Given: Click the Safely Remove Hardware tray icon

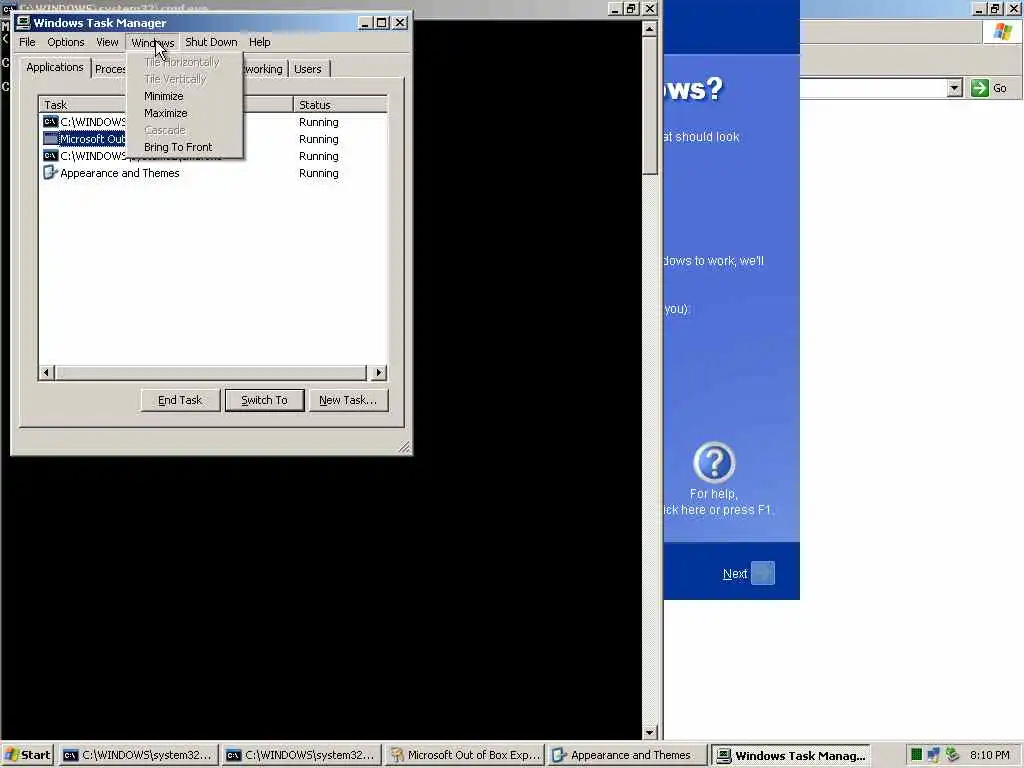Looking at the screenshot, I should [952, 755].
